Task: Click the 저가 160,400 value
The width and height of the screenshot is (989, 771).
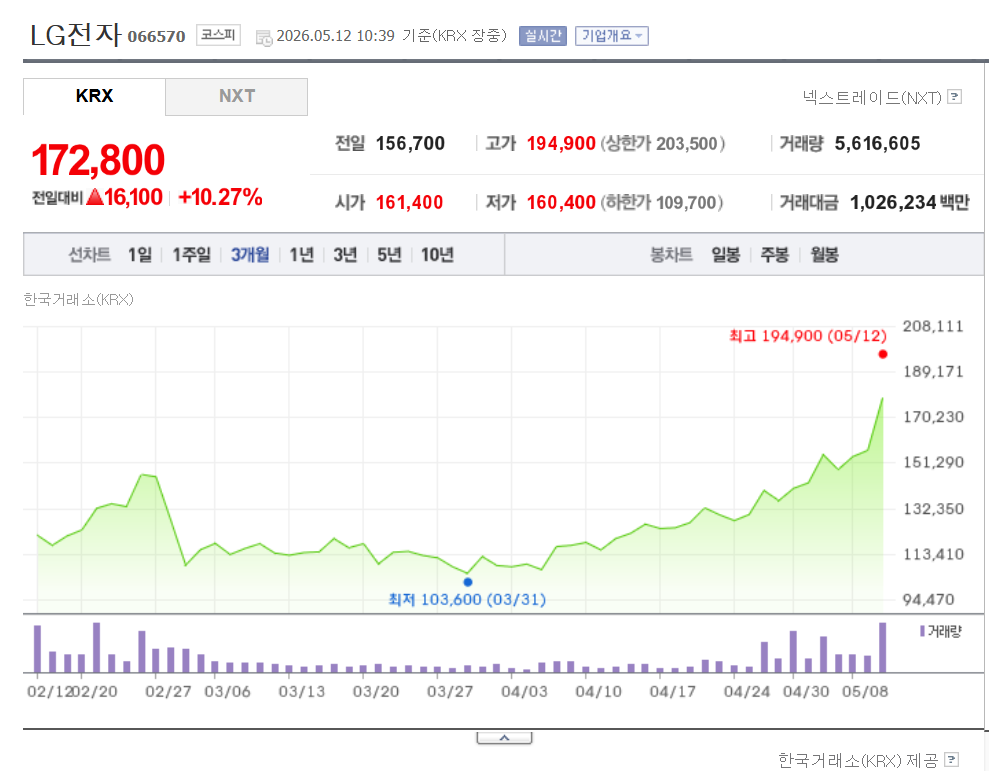Action: (x=561, y=203)
